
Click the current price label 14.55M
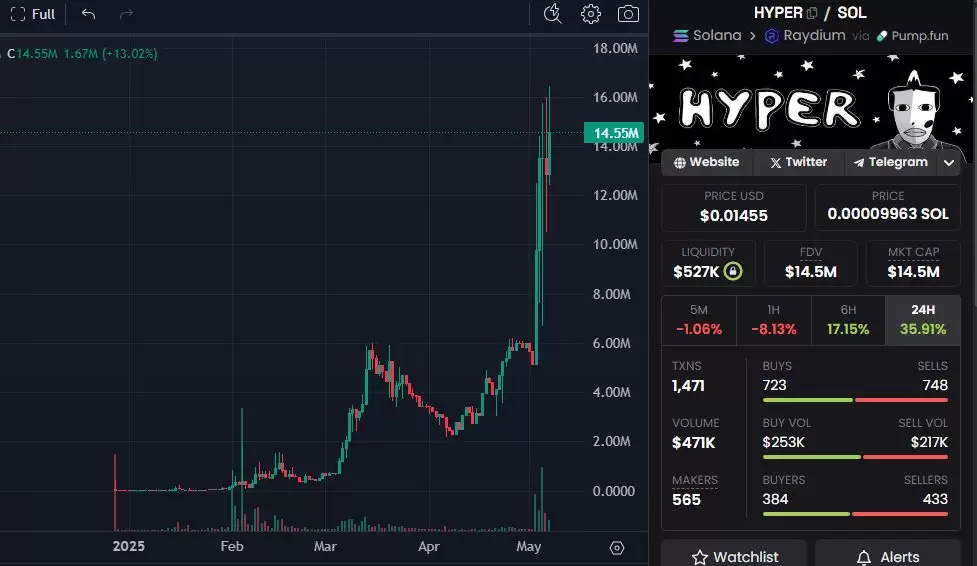(614, 133)
